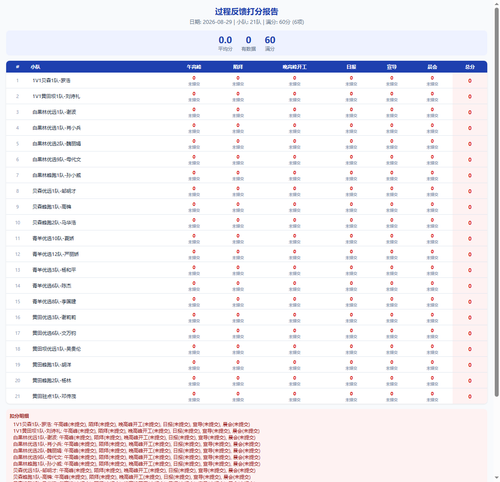Click row 8 午高峰 red score marker
This screenshot has height=482, width=500.
[x=194, y=188]
